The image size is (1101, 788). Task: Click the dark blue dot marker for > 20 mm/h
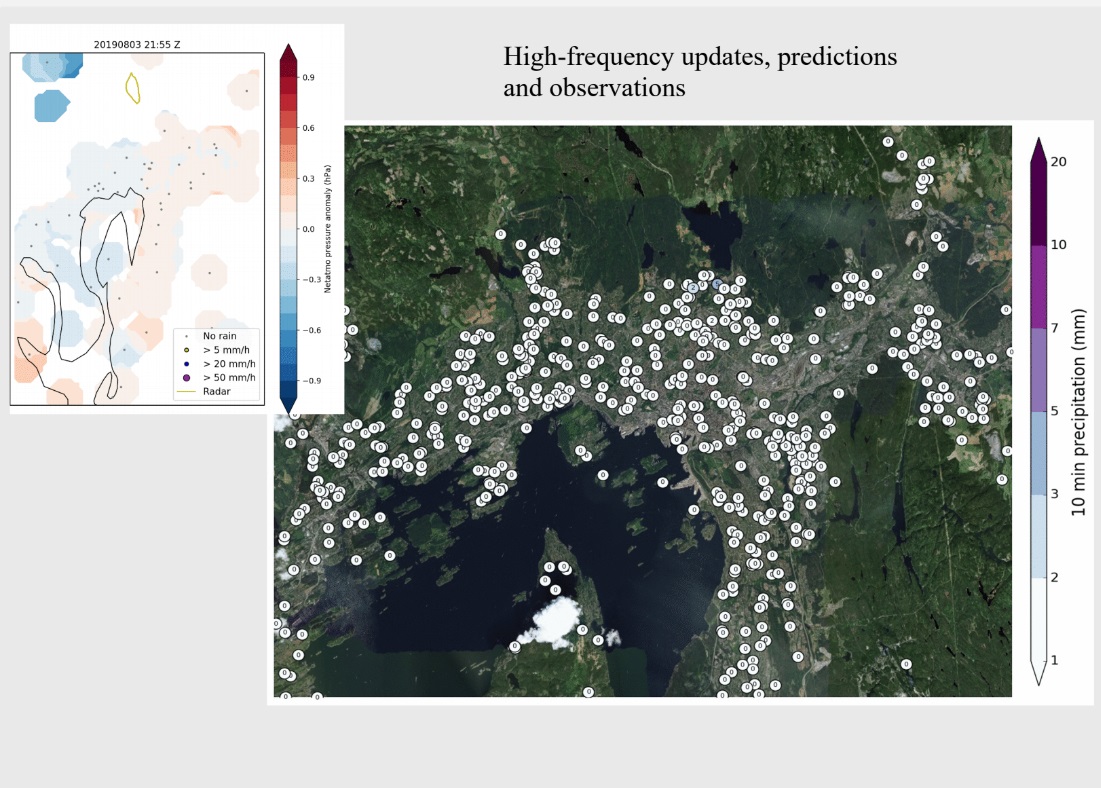[x=186, y=364]
